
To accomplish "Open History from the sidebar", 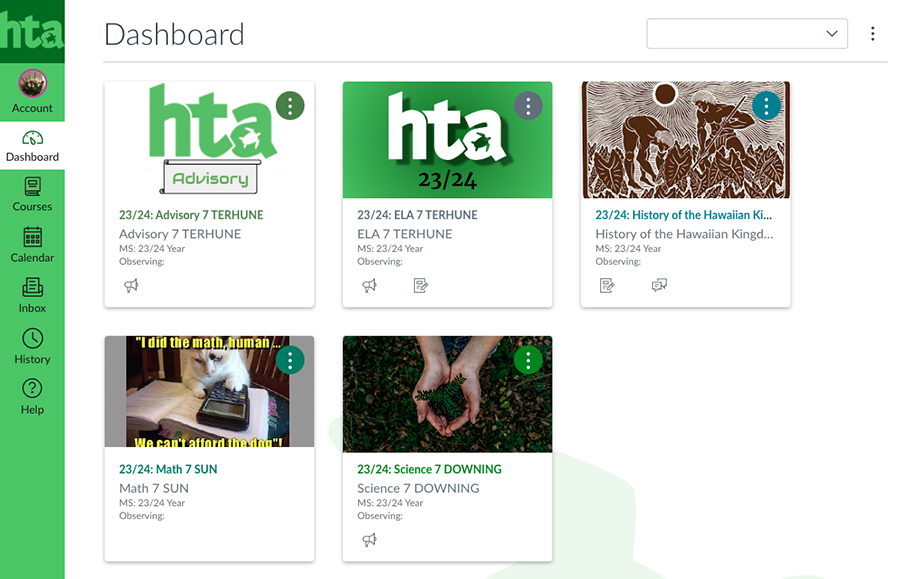I will [32, 347].
